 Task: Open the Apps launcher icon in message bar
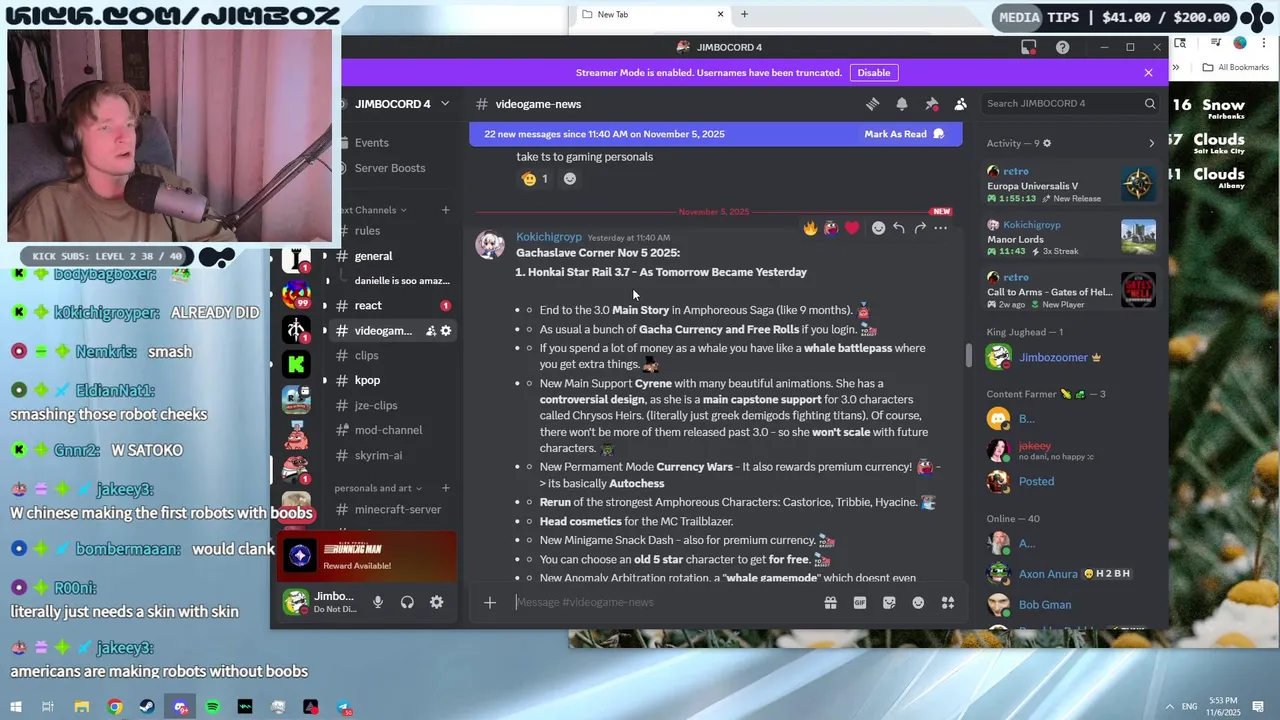[948, 602]
